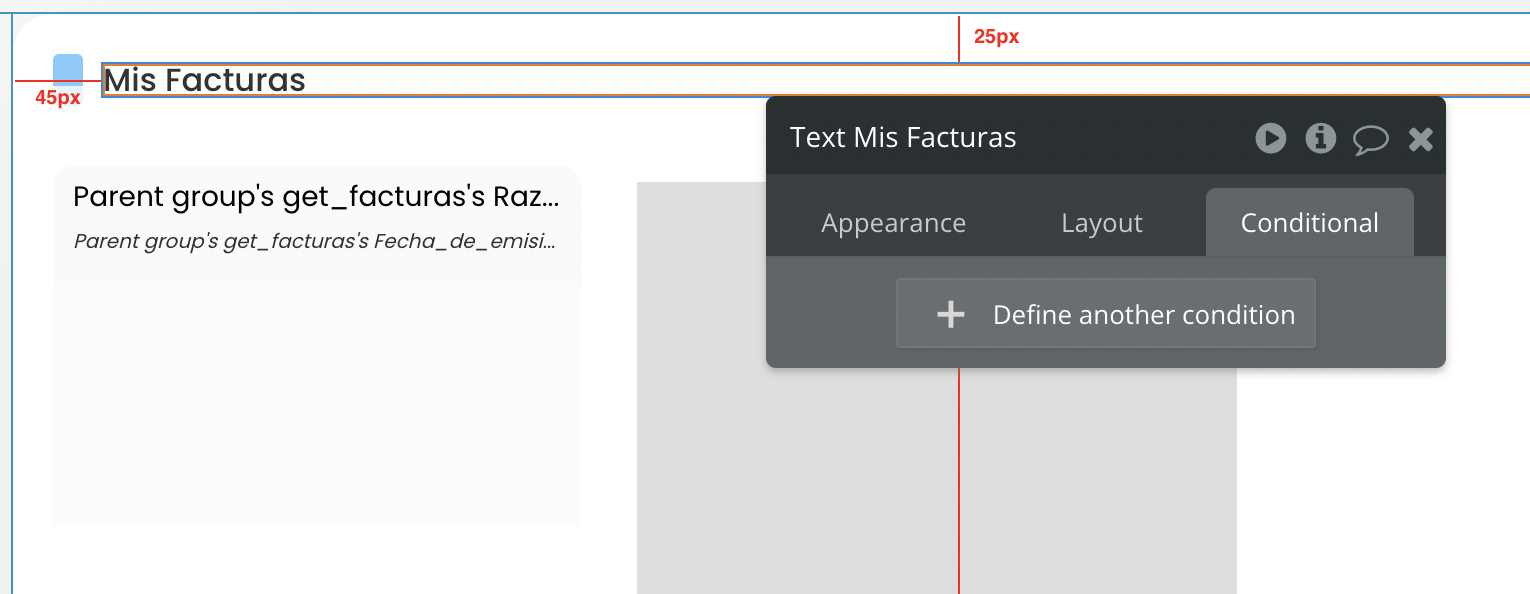Click the play icon in the property editor header

[x=1270, y=138]
